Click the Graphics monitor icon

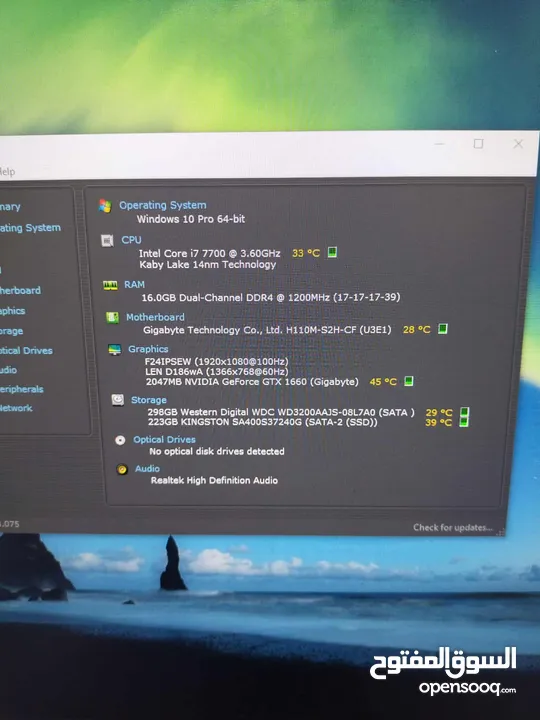coord(115,349)
